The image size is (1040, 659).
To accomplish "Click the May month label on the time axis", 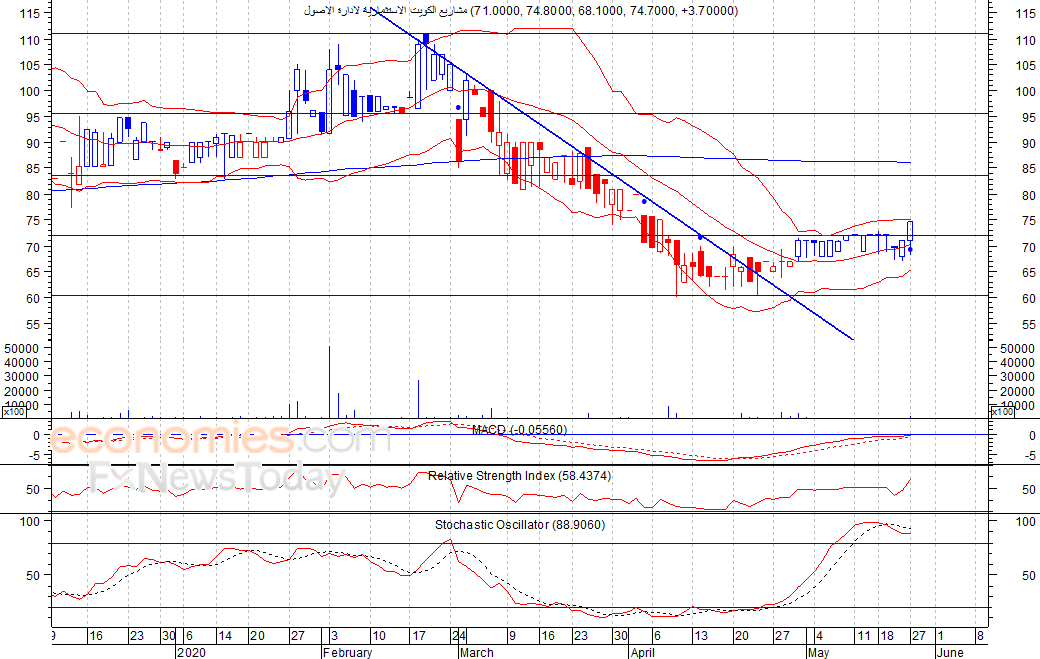I will click(818, 652).
